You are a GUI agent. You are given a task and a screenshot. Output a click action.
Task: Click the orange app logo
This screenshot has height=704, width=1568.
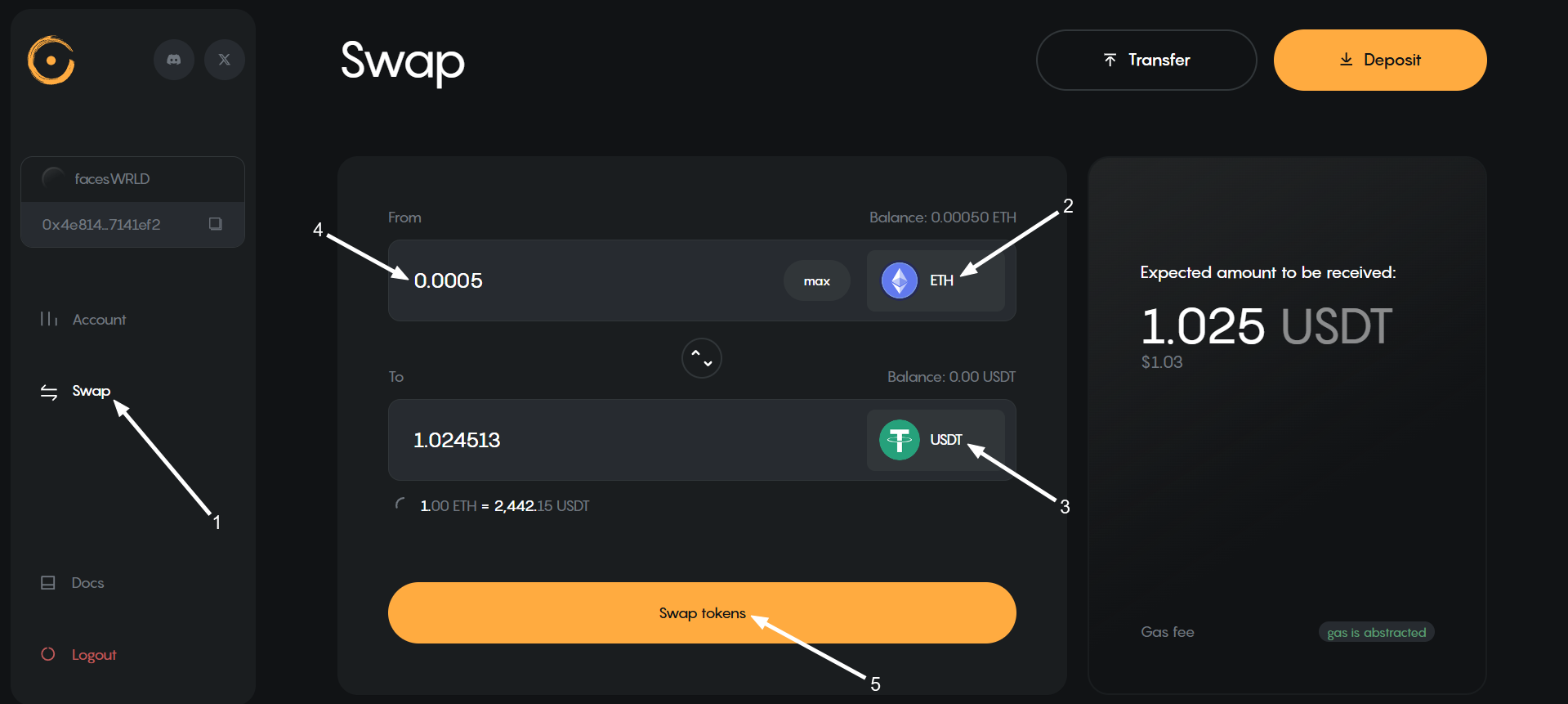click(x=51, y=61)
